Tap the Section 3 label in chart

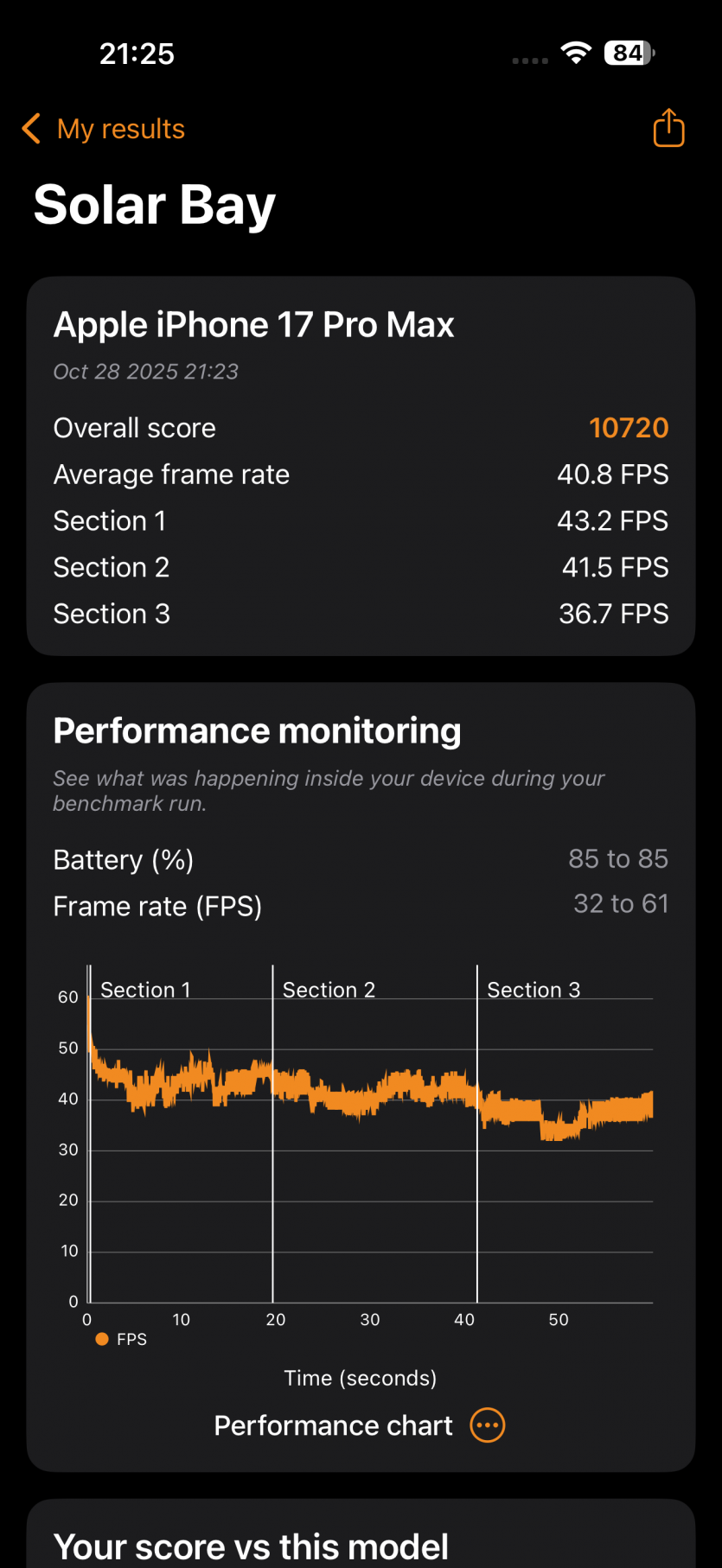(534, 990)
